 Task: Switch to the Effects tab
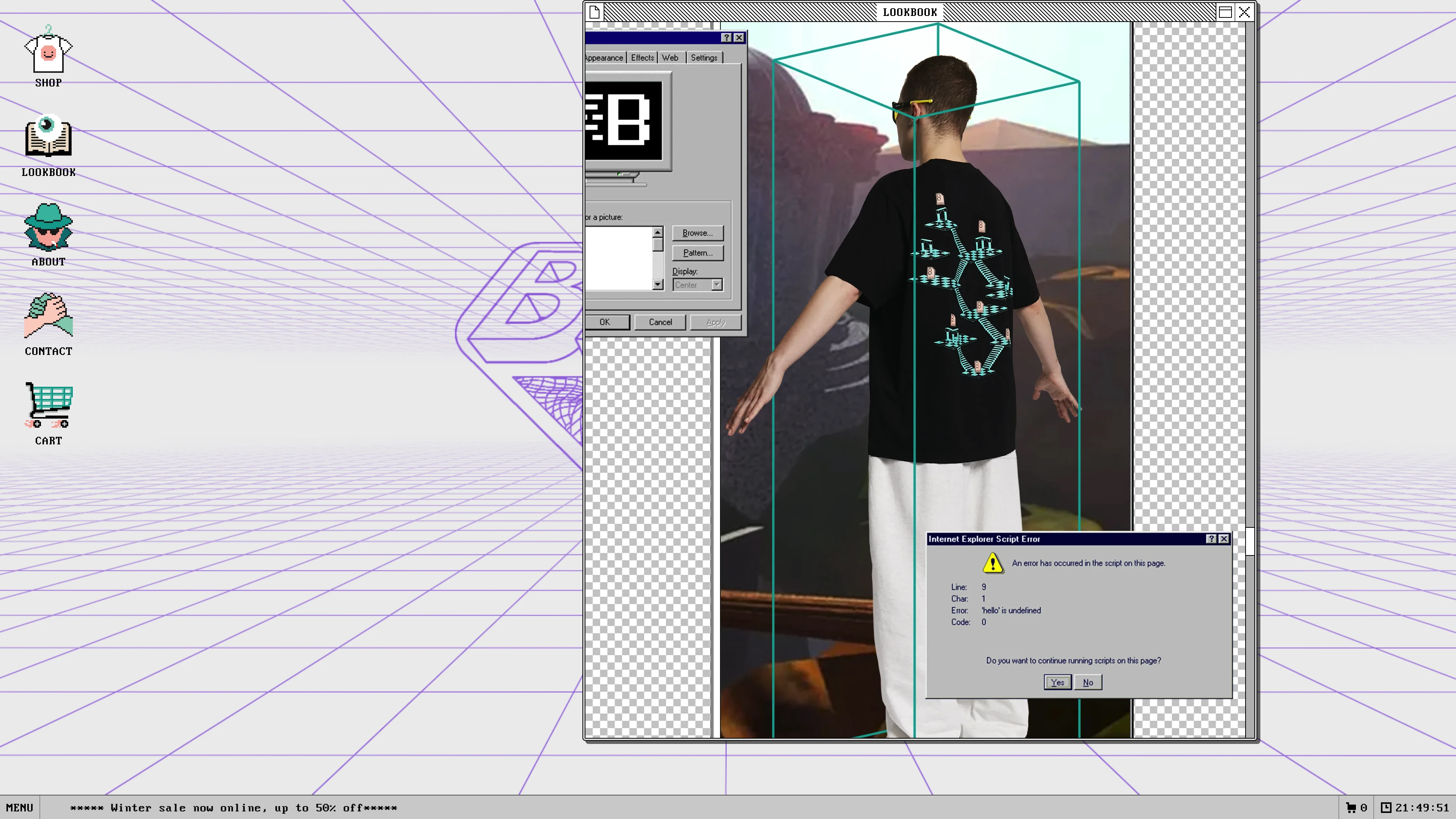642,58
